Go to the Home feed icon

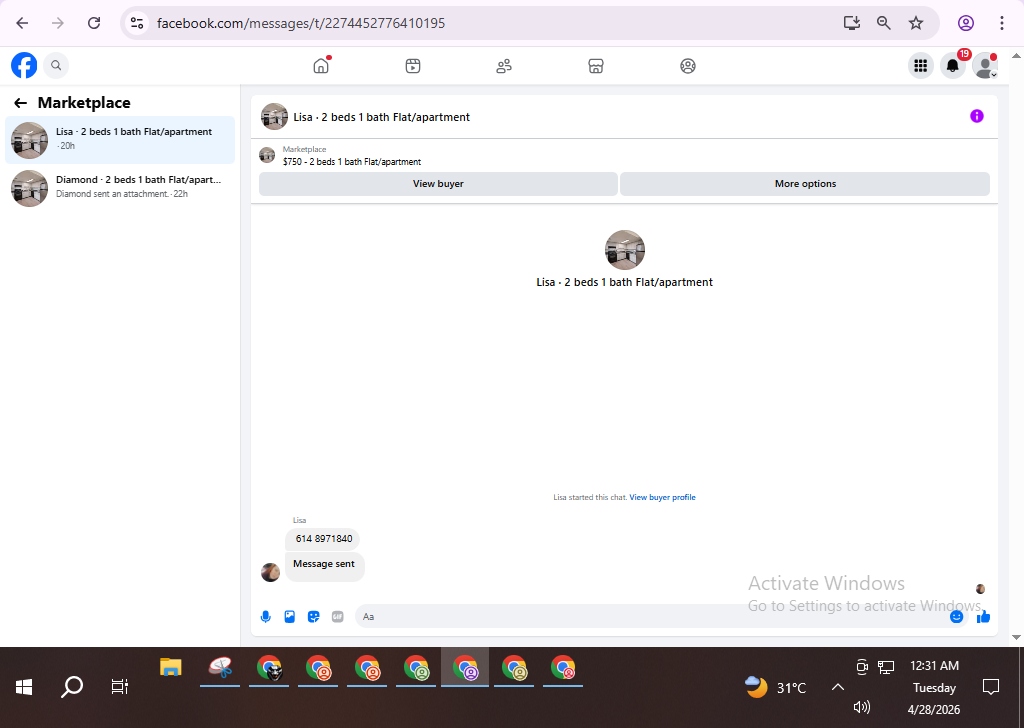pos(321,65)
